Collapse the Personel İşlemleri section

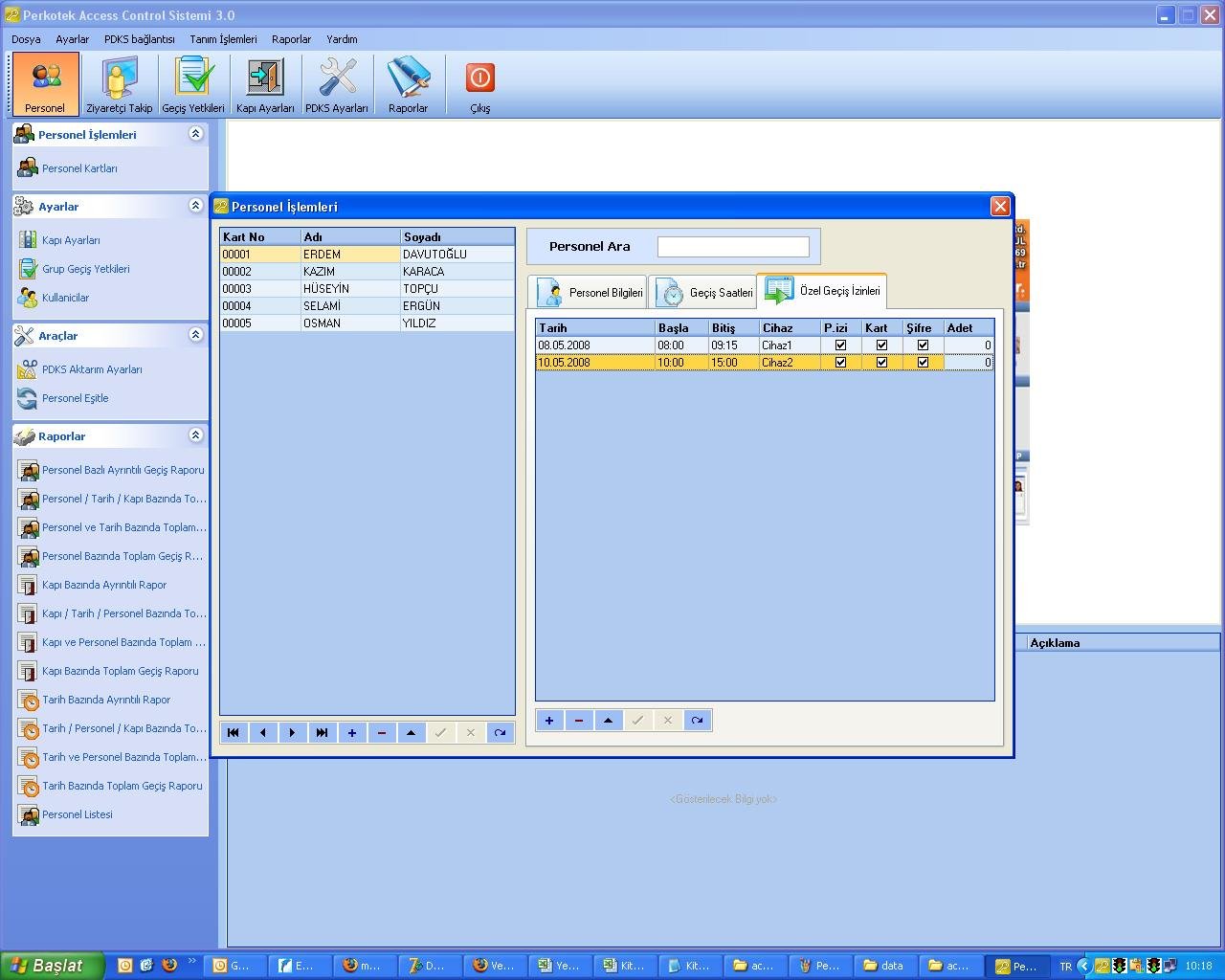pyautogui.click(x=195, y=134)
